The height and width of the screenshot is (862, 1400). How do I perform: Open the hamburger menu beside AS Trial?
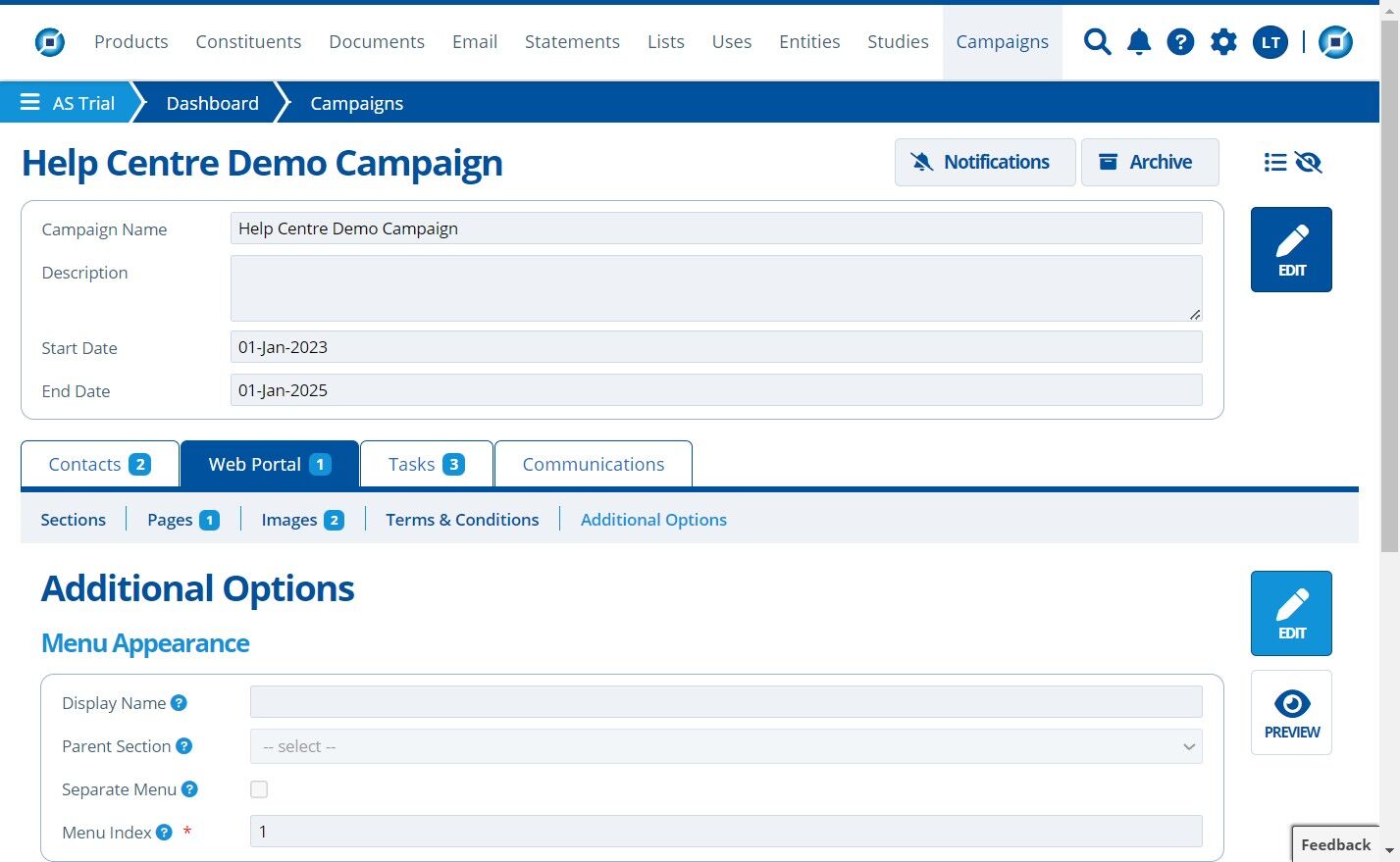pyautogui.click(x=30, y=102)
